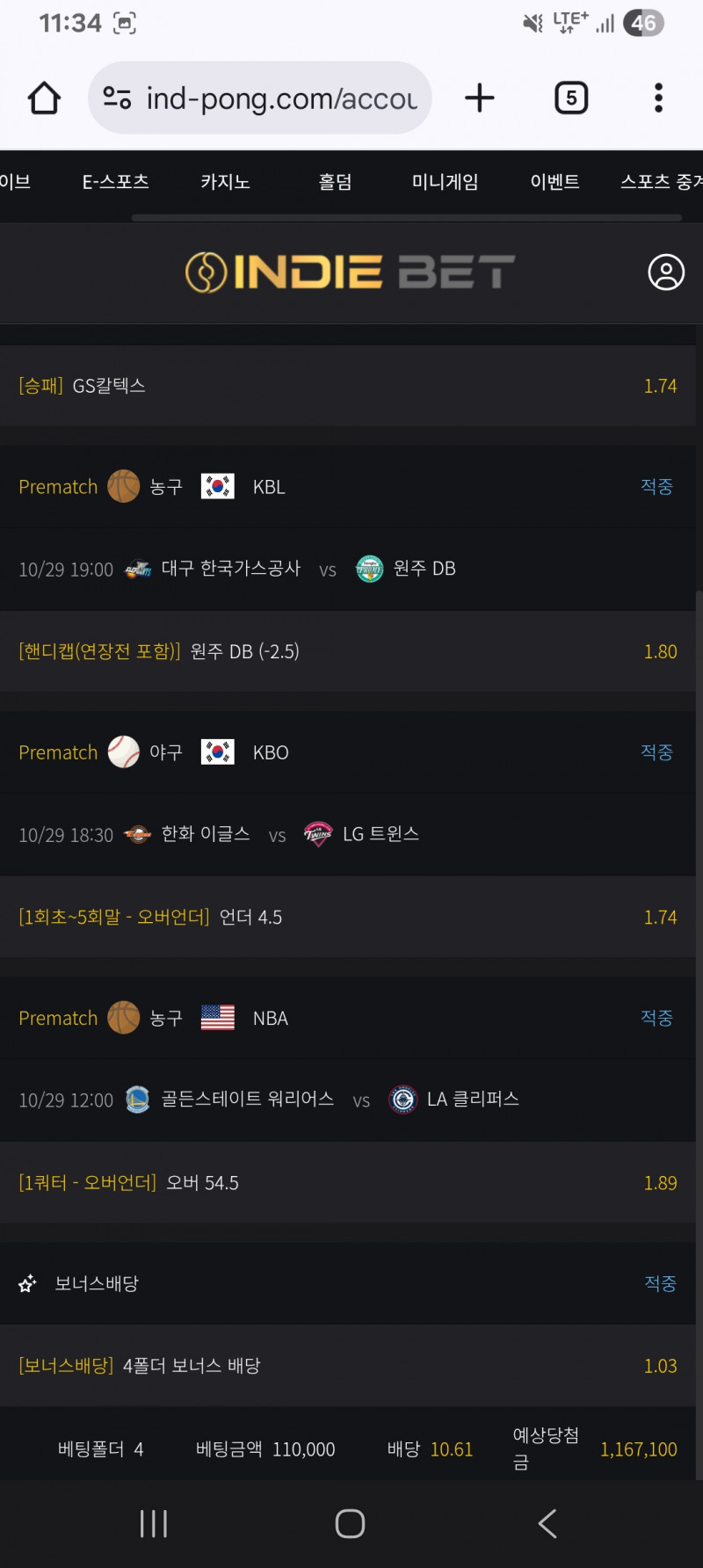The width and height of the screenshot is (703, 1568).
Task: Open the browser three-dot menu
Action: pos(658,98)
